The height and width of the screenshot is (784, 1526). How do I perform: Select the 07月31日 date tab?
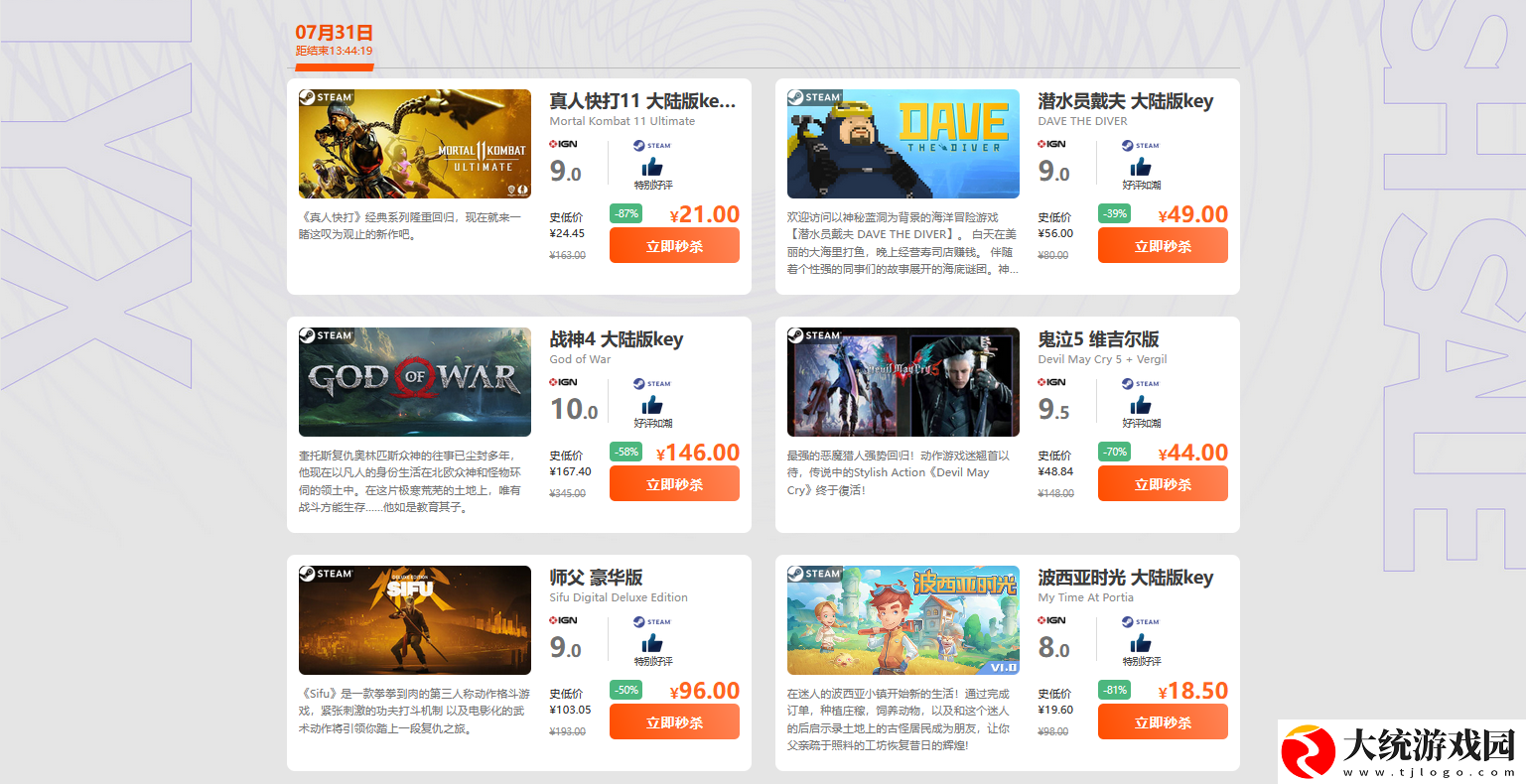click(335, 33)
